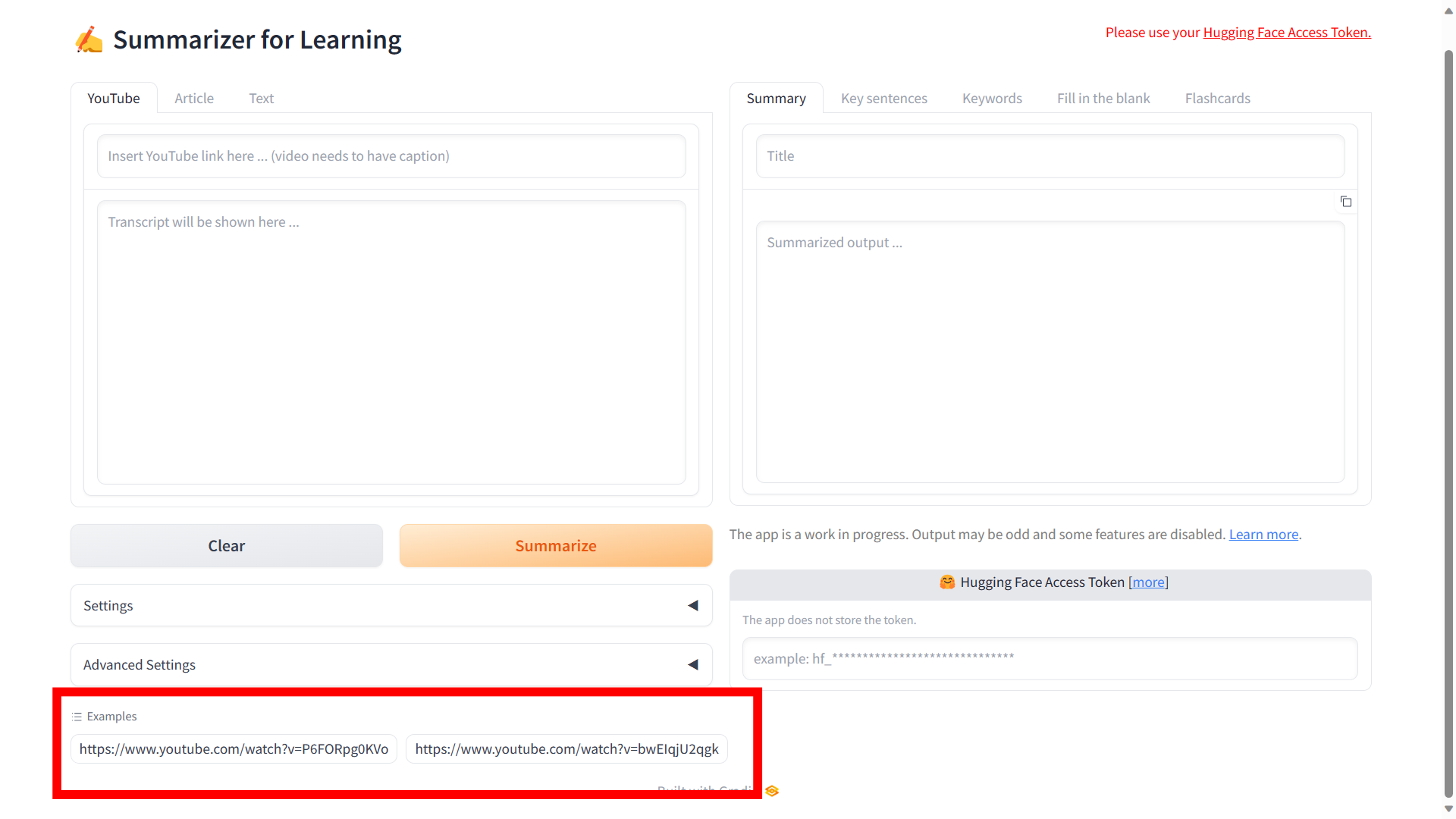
Task: Select the Fill in the blank tab
Action: pyautogui.click(x=1103, y=98)
